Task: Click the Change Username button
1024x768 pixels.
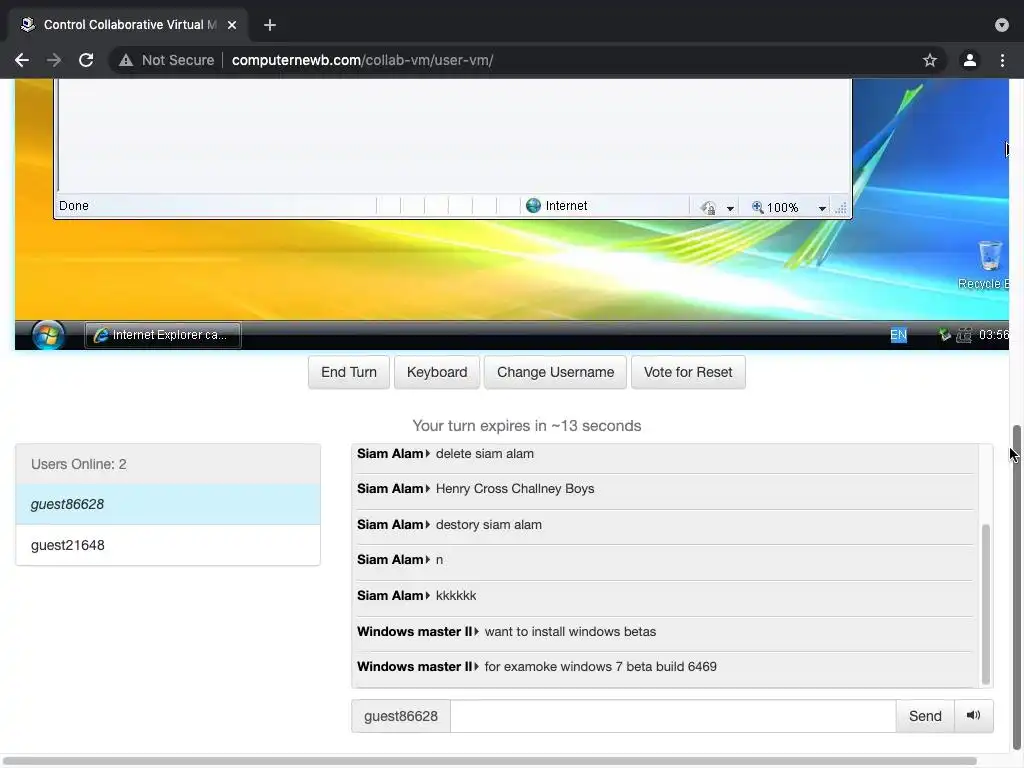Action: (555, 372)
